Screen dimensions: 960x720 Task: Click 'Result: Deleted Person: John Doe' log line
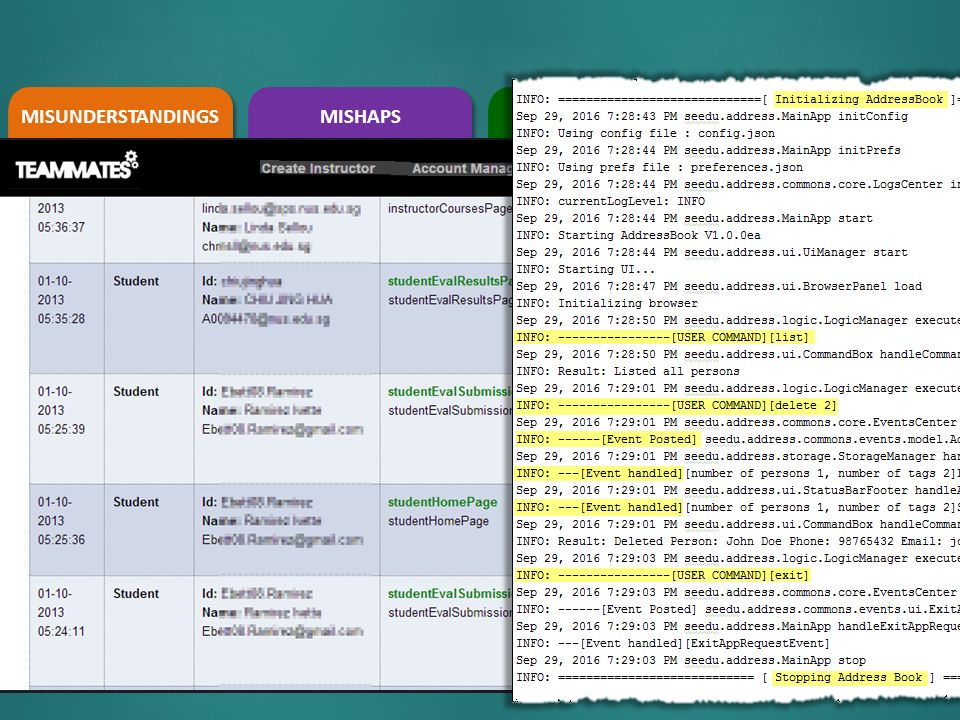pos(738,541)
